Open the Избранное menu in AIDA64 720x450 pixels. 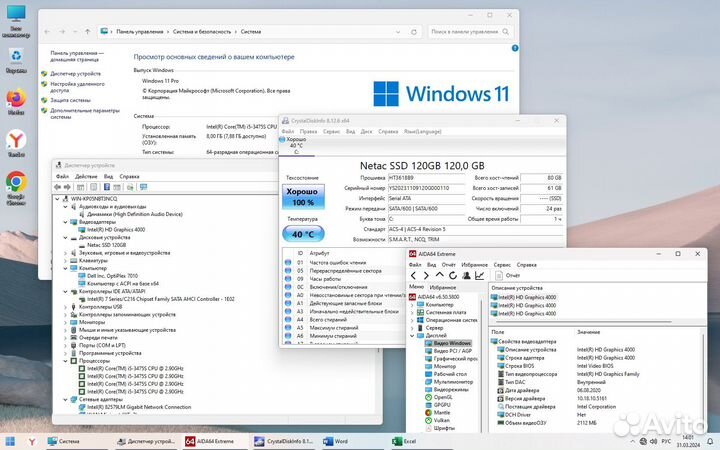click(474, 265)
